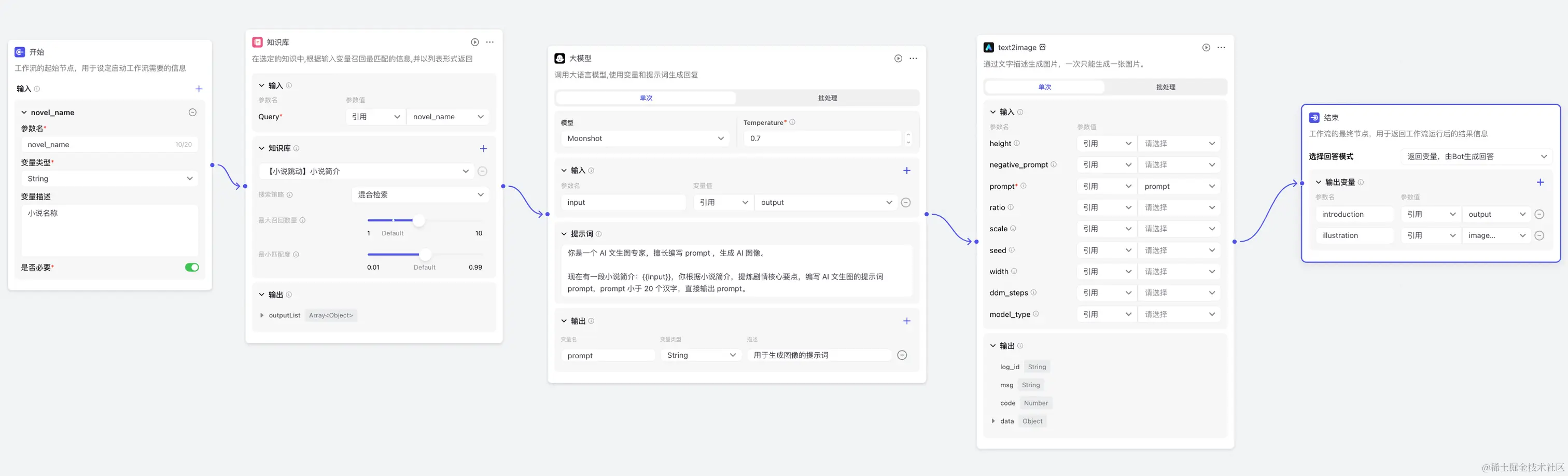Expand the outputList output item
1568x476 pixels.
point(262,315)
